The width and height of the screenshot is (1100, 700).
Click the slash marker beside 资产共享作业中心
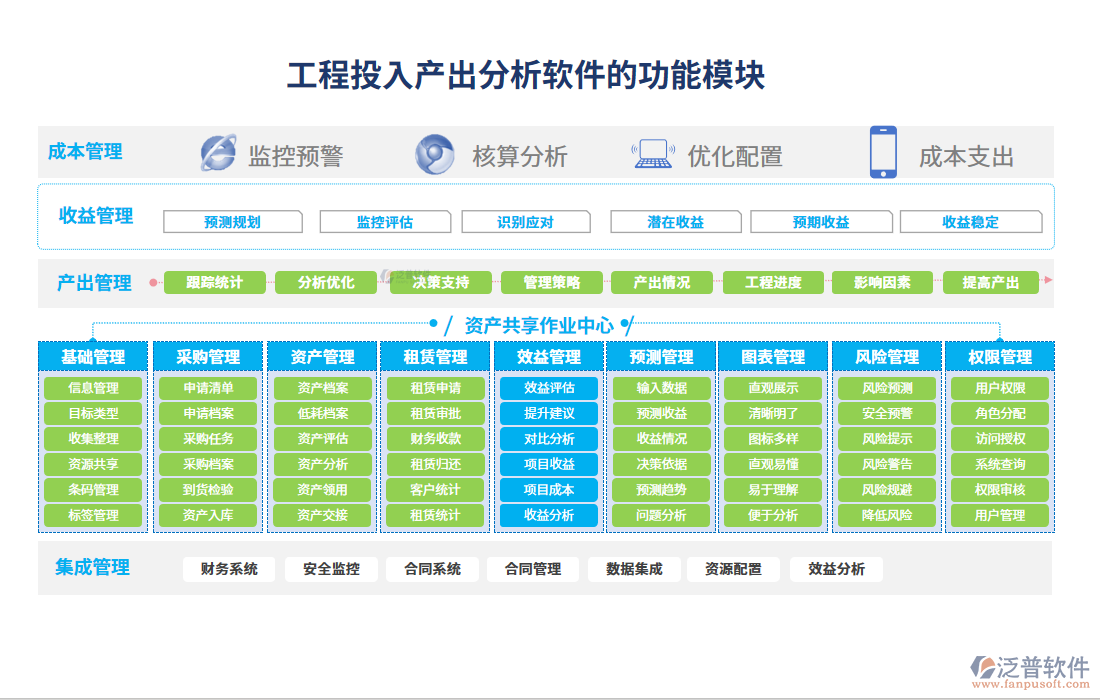(x=447, y=323)
